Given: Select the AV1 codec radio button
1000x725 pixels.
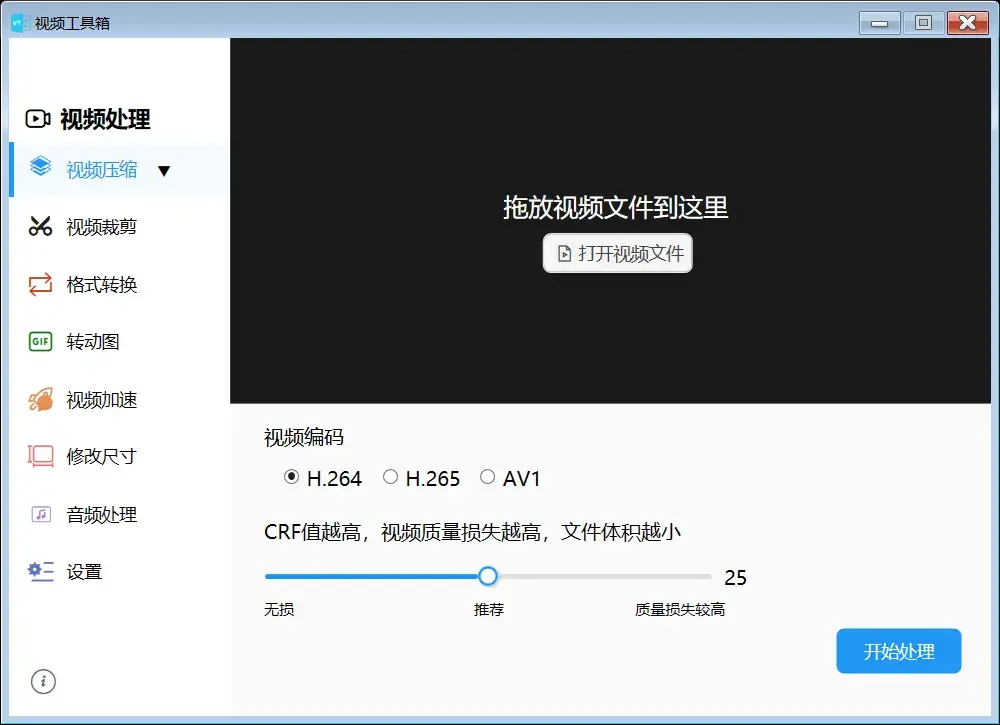Looking at the screenshot, I should (x=487, y=477).
